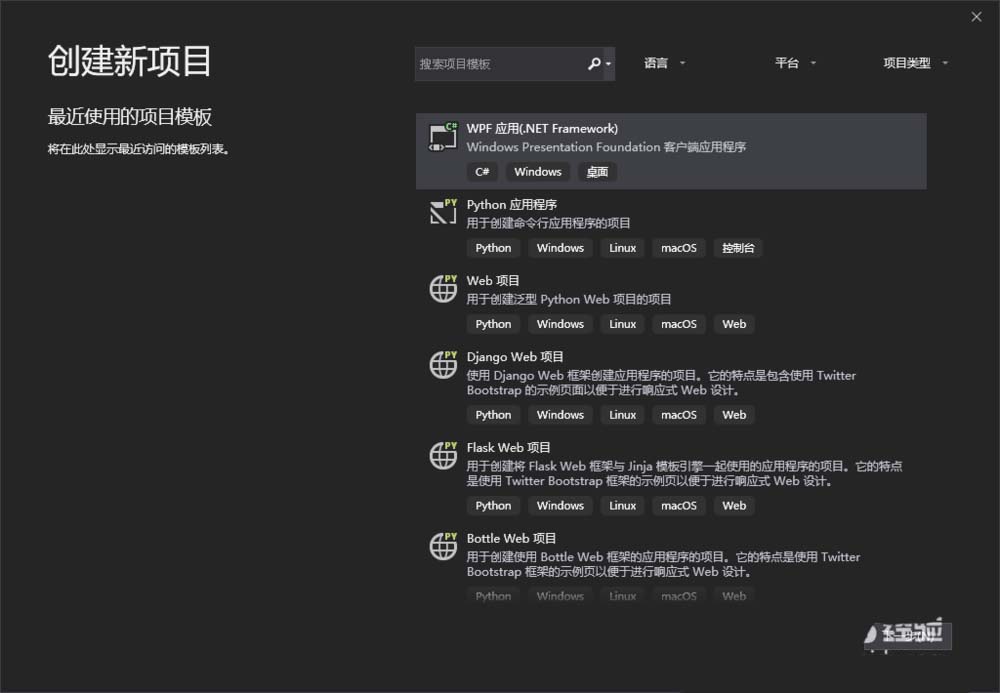Click Python tag under Flask Web 项目
1000x693 pixels.
tap(493, 506)
